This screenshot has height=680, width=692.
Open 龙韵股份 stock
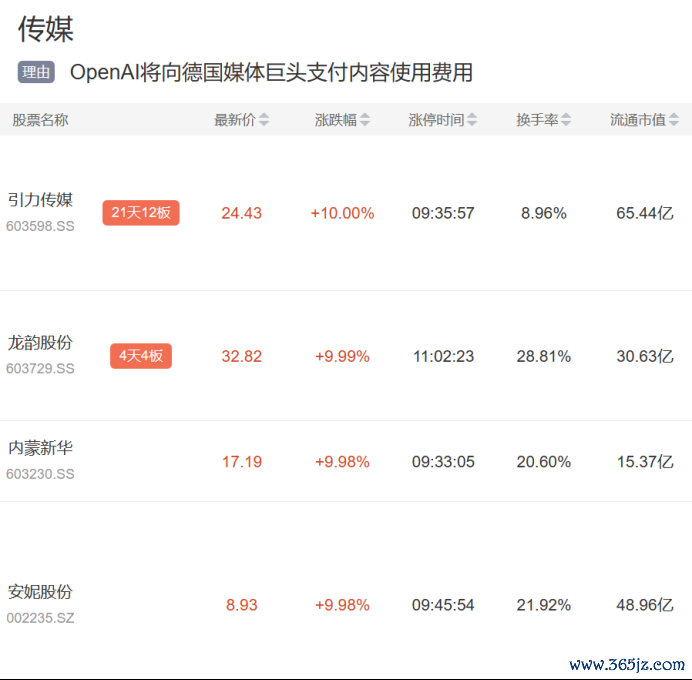click(x=40, y=343)
